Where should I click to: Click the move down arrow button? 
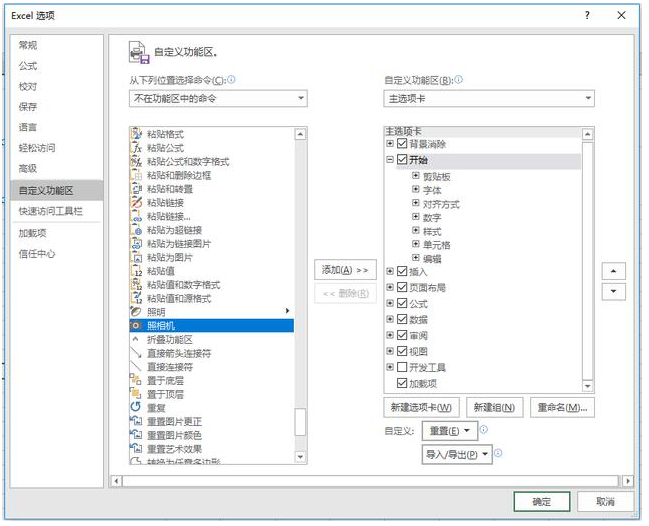(613, 291)
